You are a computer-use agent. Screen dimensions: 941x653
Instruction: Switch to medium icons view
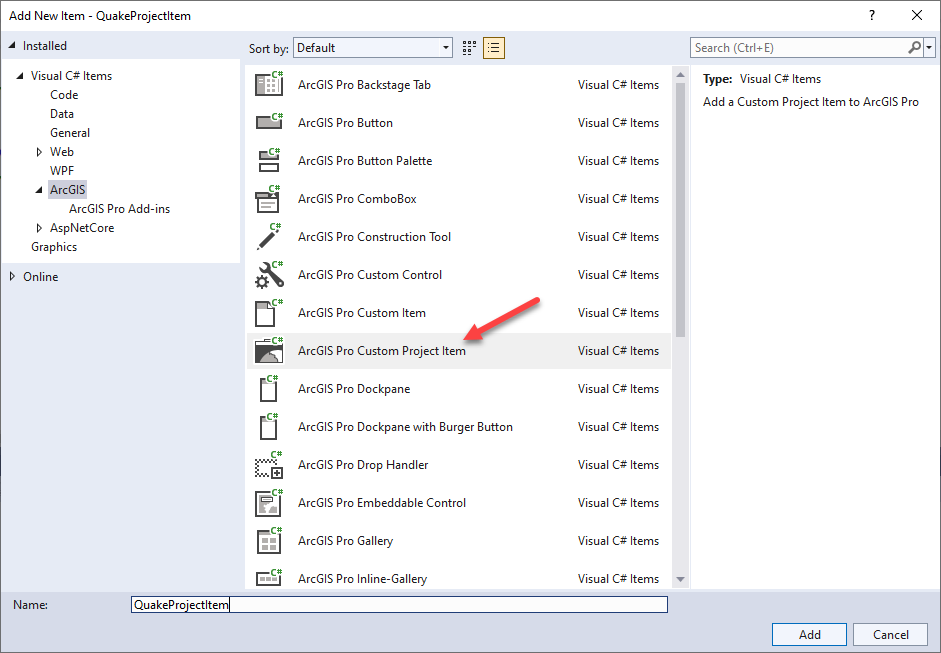click(468, 47)
